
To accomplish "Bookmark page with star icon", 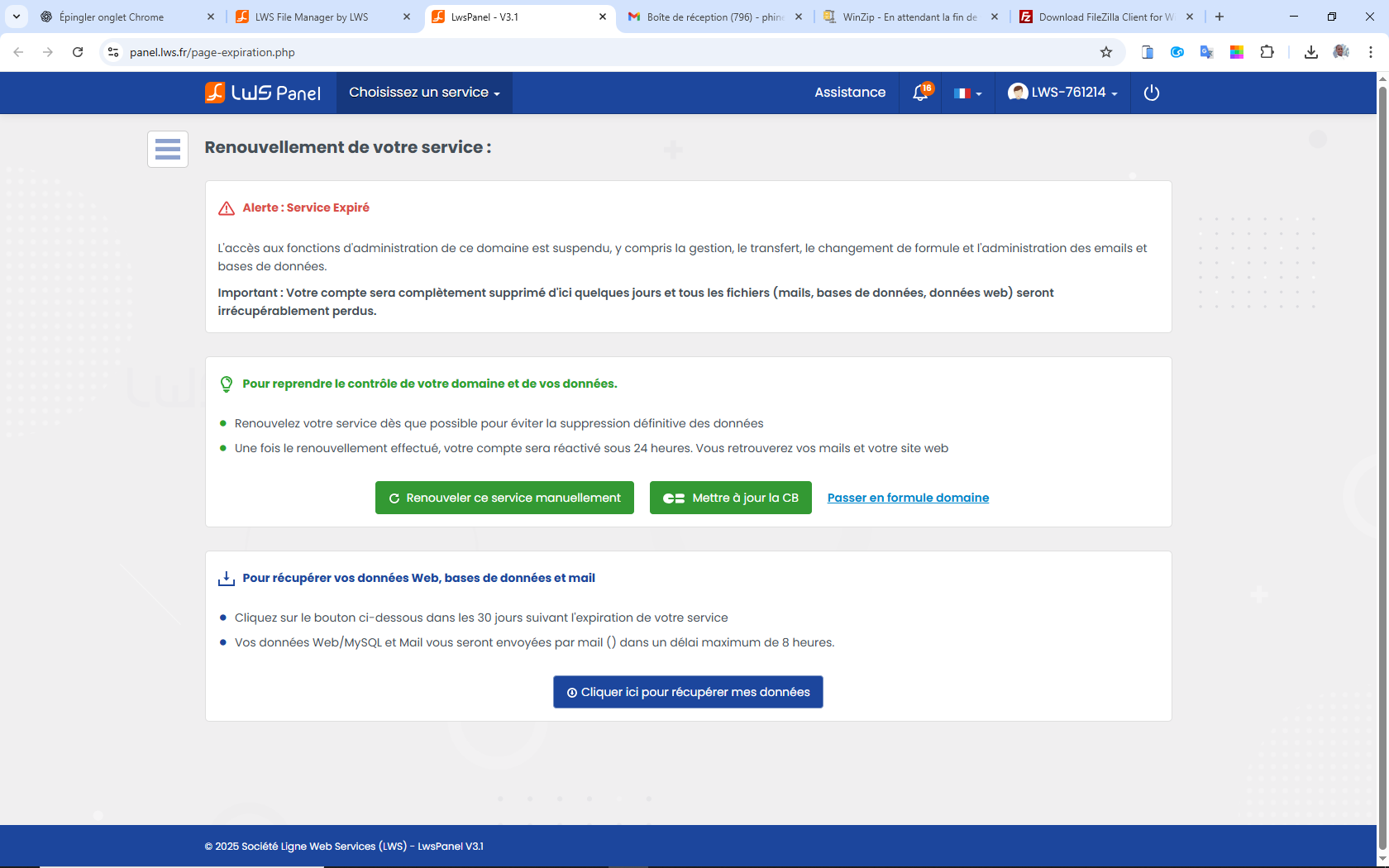I will pos(1106,52).
